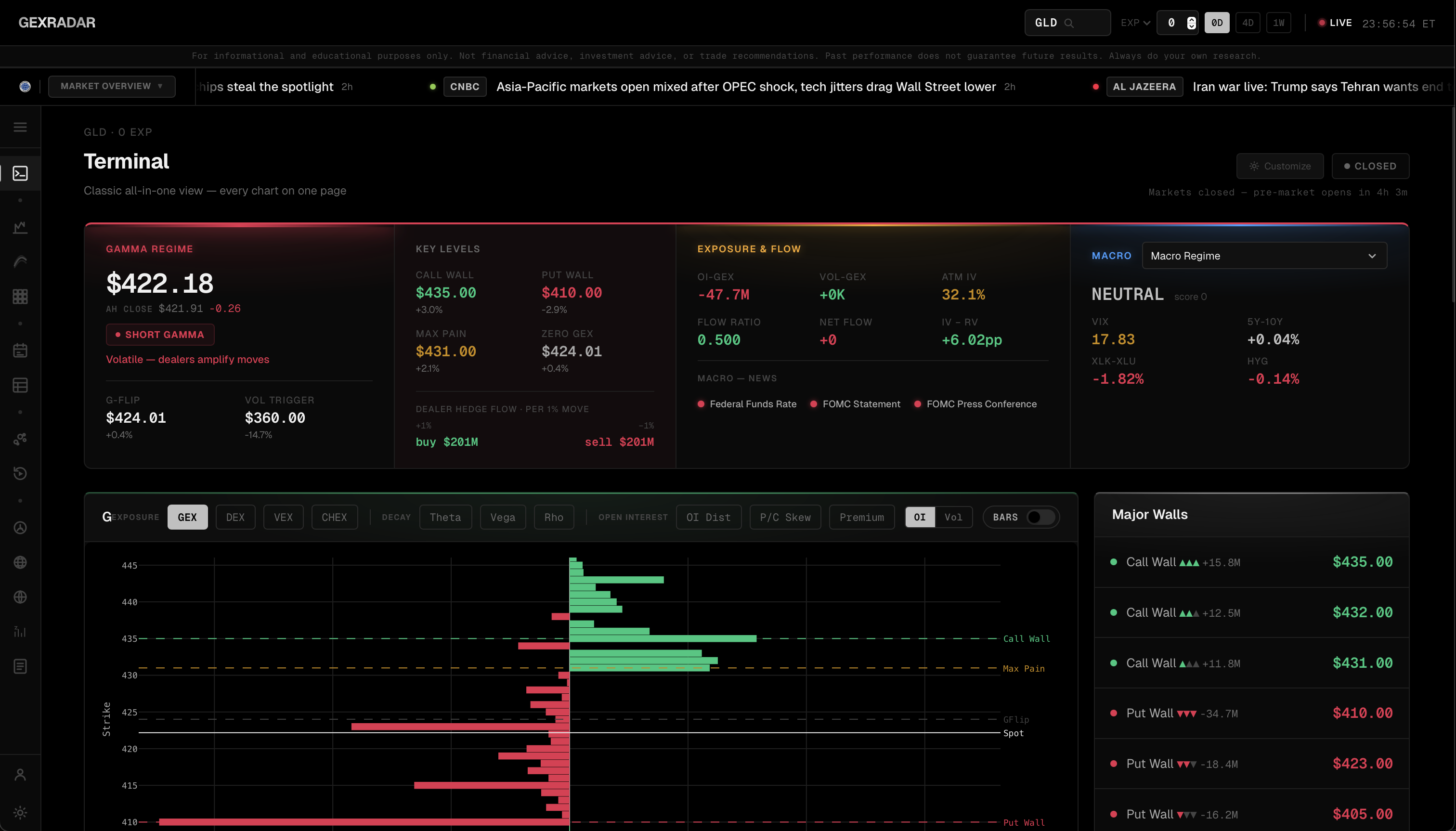Open the Premium view
This screenshot has width=1456, height=831.
(862, 517)
